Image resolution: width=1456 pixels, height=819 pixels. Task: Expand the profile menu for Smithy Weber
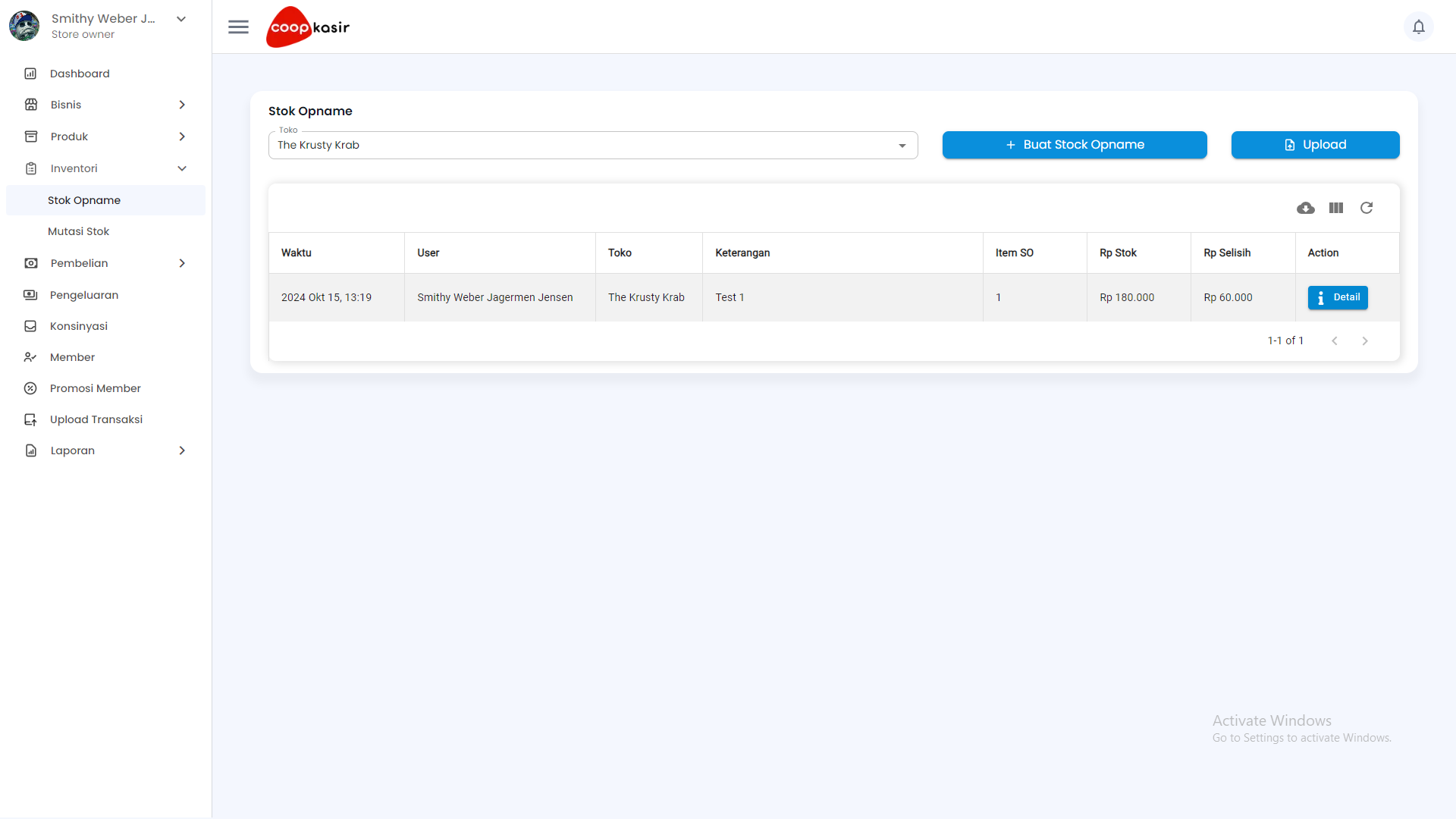coord(180,18)
